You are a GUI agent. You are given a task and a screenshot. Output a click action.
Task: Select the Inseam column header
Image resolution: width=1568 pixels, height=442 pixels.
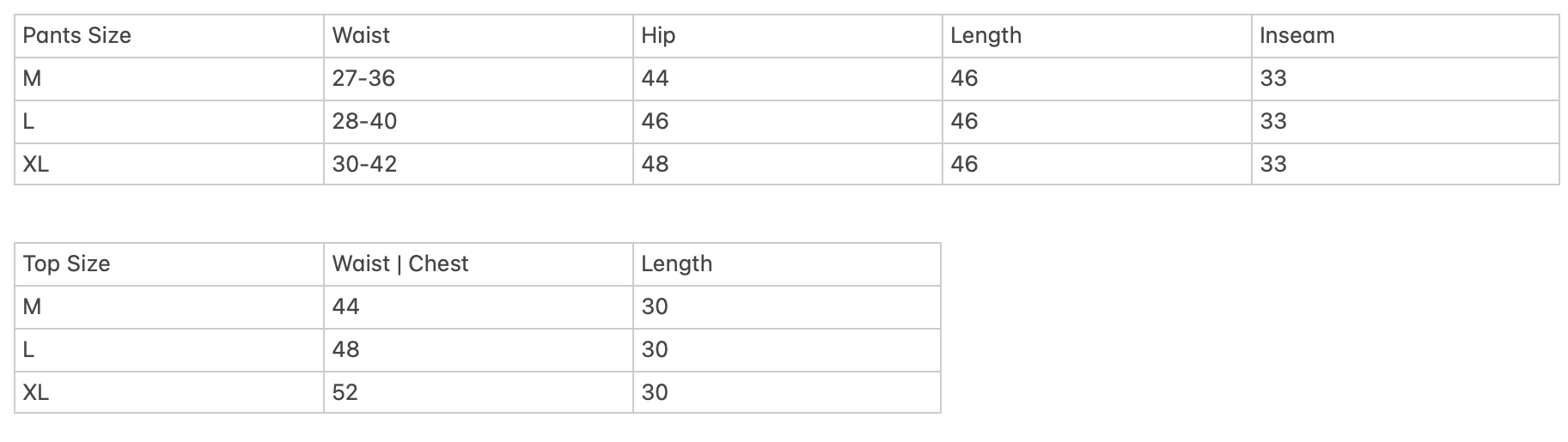1296,36
